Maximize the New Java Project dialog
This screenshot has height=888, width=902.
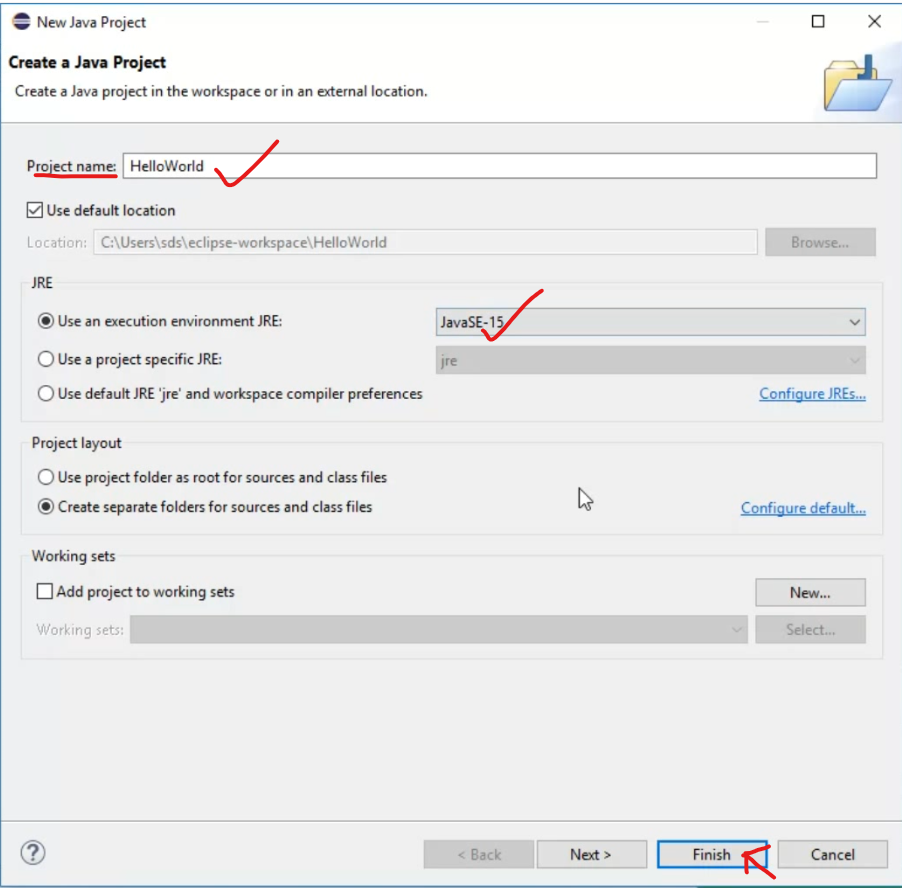tap(818, 21)
